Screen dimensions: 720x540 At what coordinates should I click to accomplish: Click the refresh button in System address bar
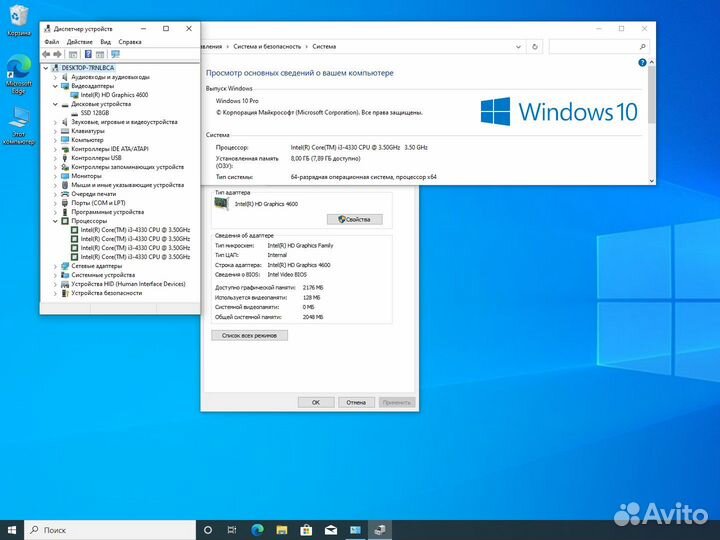click(534, 46)
